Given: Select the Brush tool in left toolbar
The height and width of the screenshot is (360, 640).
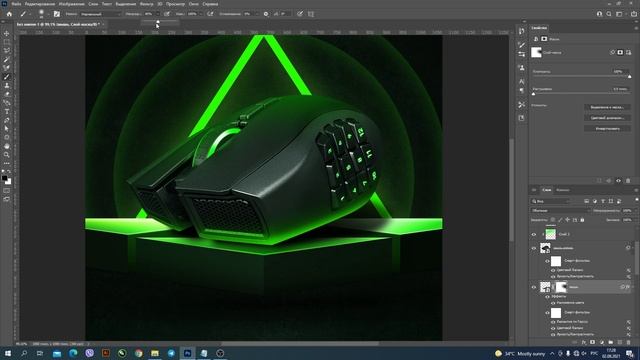Looking at the screenshot, I should [7, 77].
